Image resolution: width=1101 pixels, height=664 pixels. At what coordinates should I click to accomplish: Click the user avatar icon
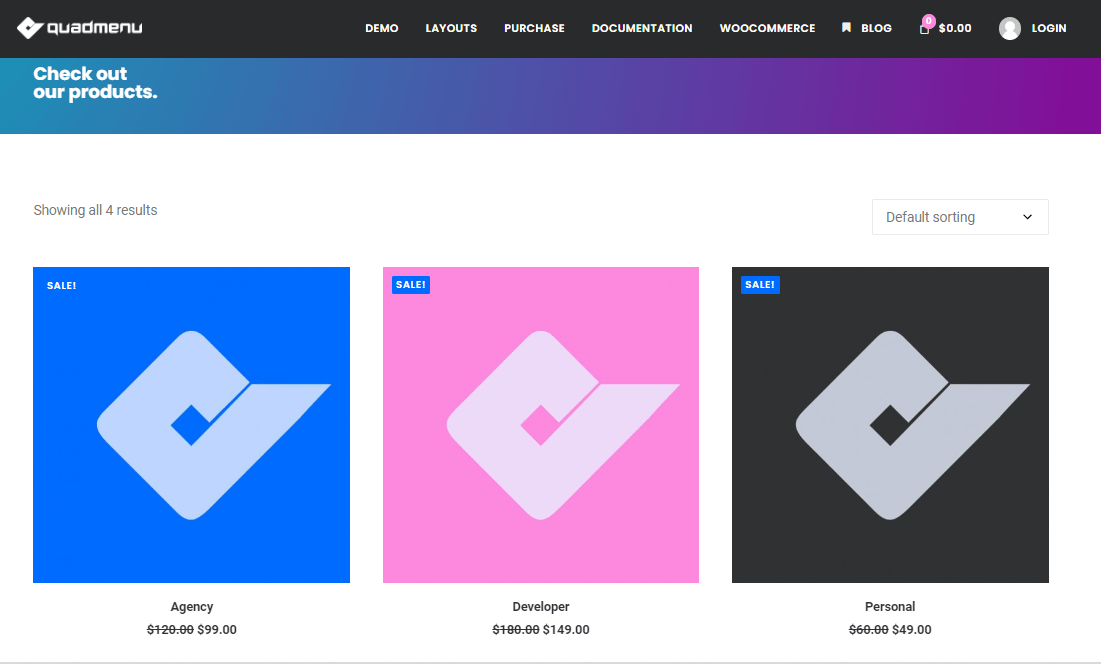coord(1010,29)
